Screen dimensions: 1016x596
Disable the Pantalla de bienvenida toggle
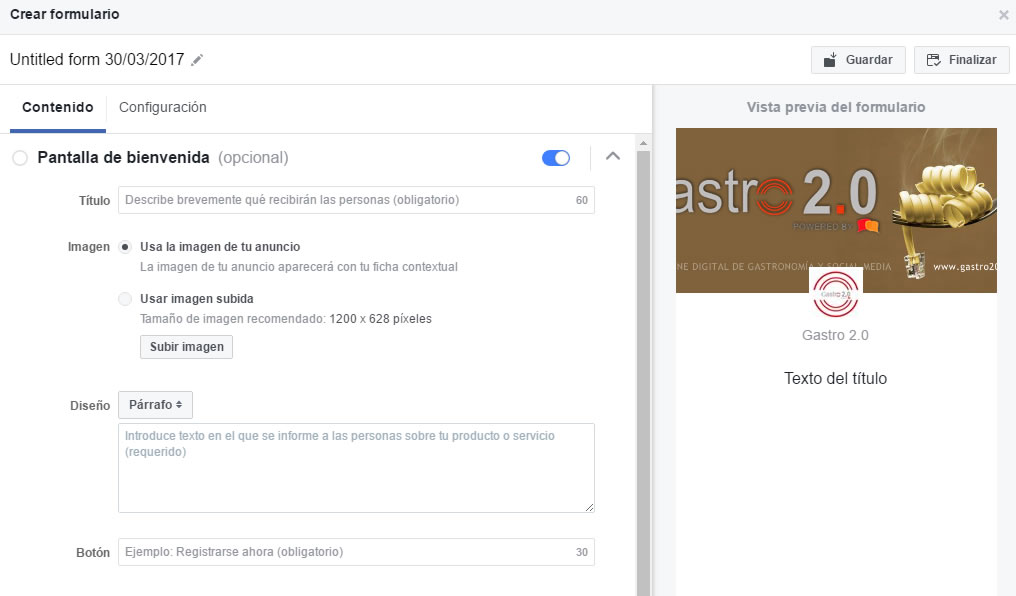[x=555, y=157]
